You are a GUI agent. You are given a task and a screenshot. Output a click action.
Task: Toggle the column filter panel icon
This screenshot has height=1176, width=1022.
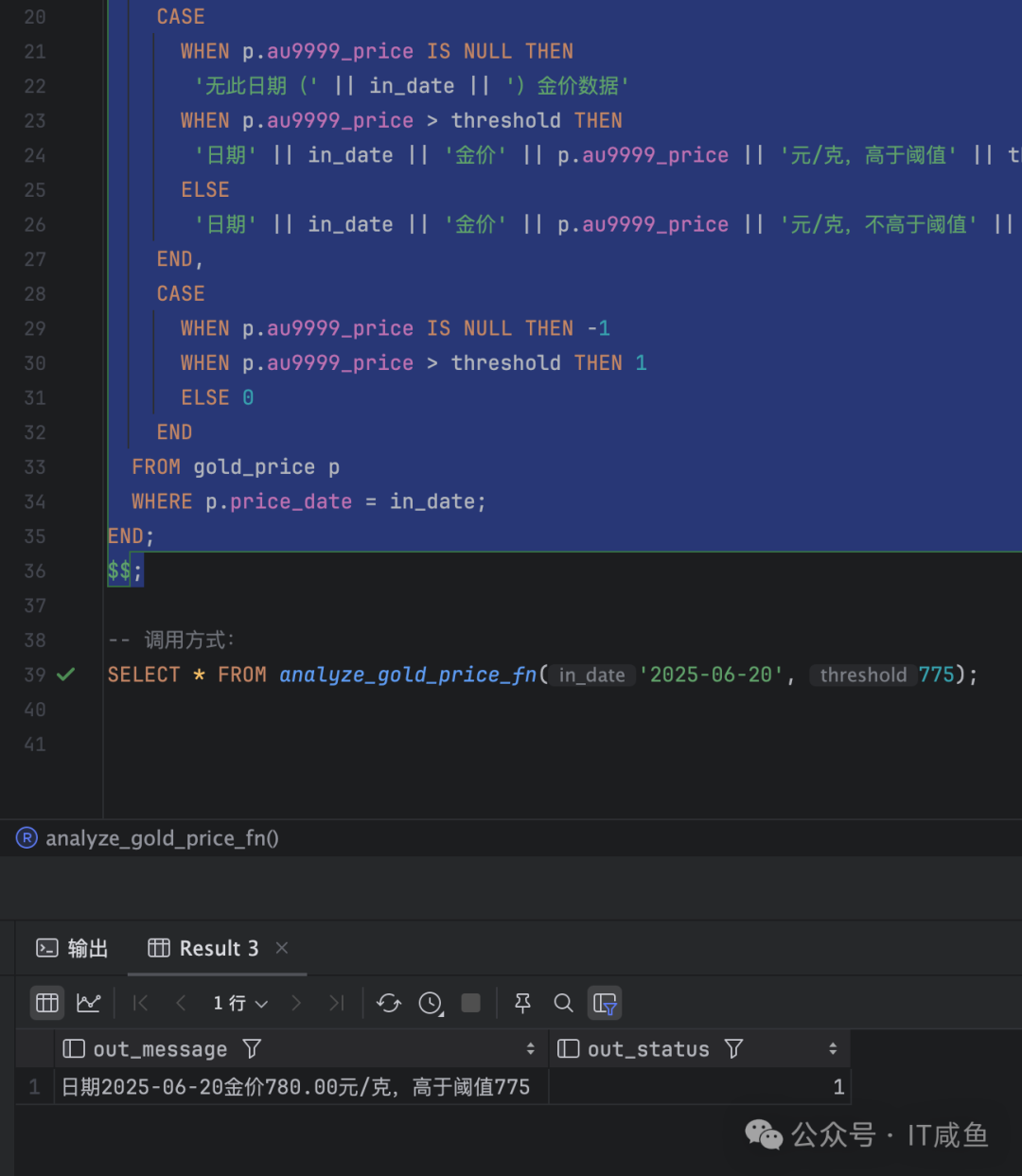coord(605,1003)
